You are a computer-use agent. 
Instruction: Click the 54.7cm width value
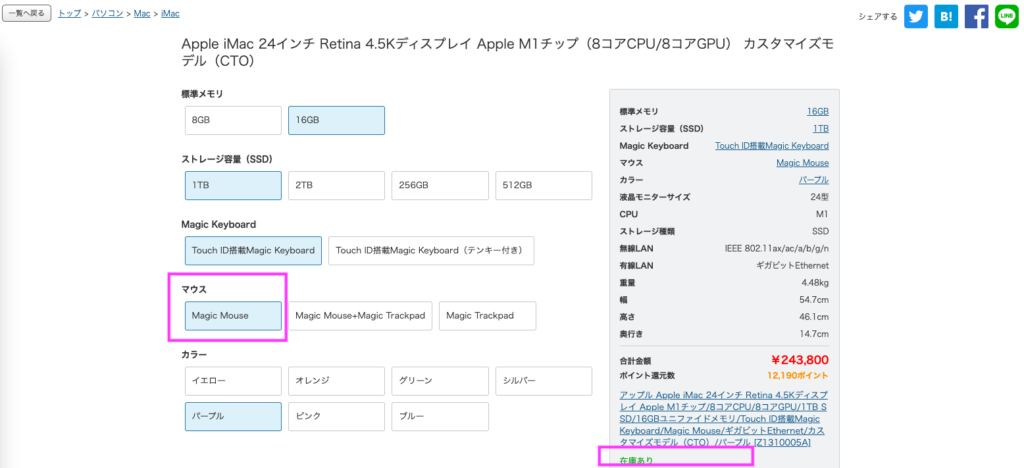pos(815,300)
